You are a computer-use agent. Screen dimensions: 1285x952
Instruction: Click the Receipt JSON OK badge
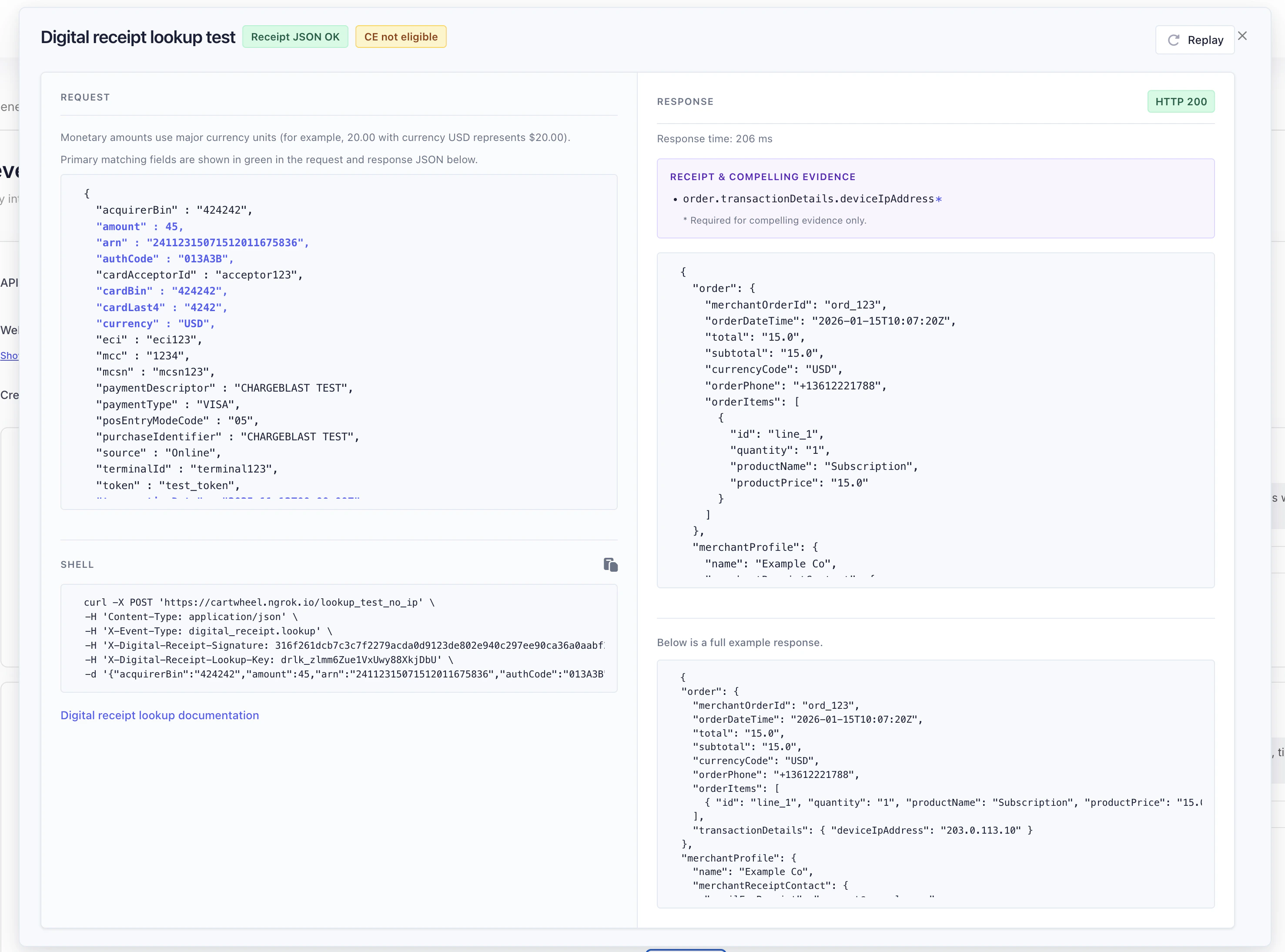[295, 37]
